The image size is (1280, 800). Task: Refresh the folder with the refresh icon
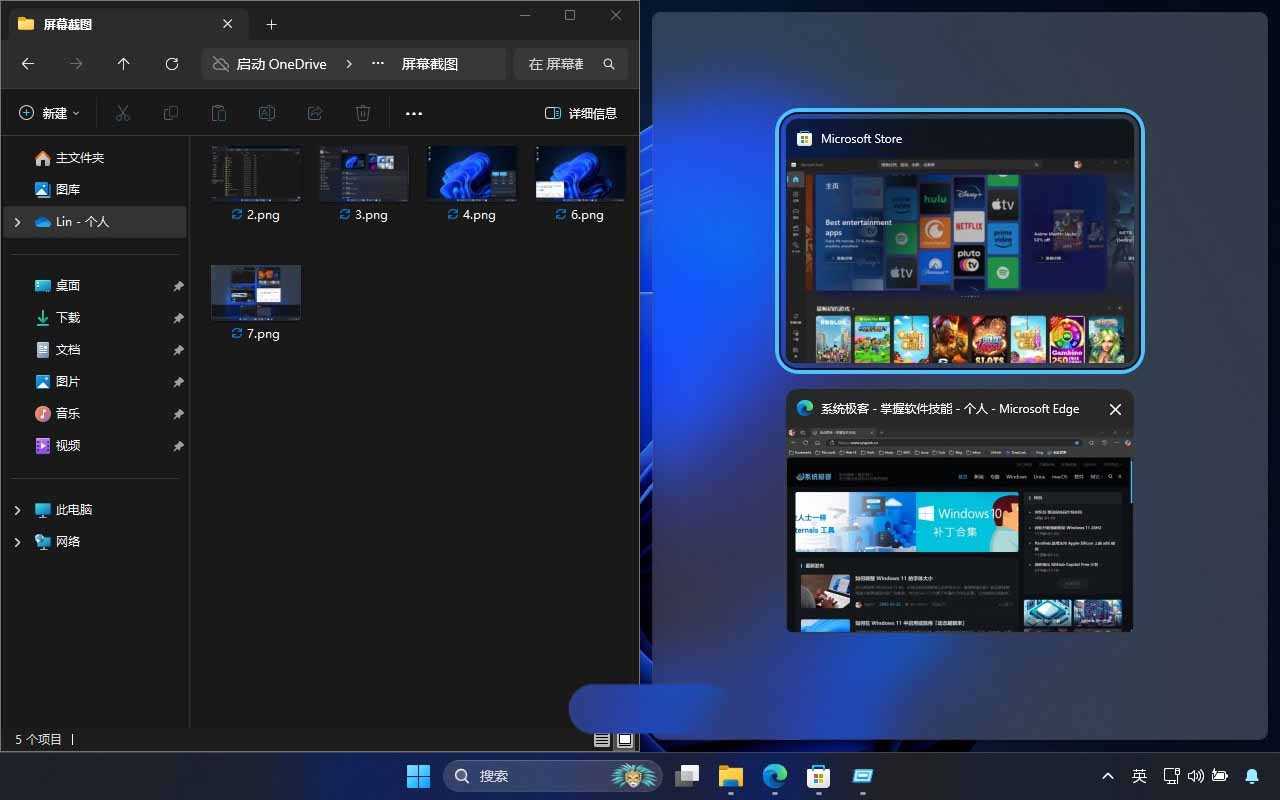172,63
